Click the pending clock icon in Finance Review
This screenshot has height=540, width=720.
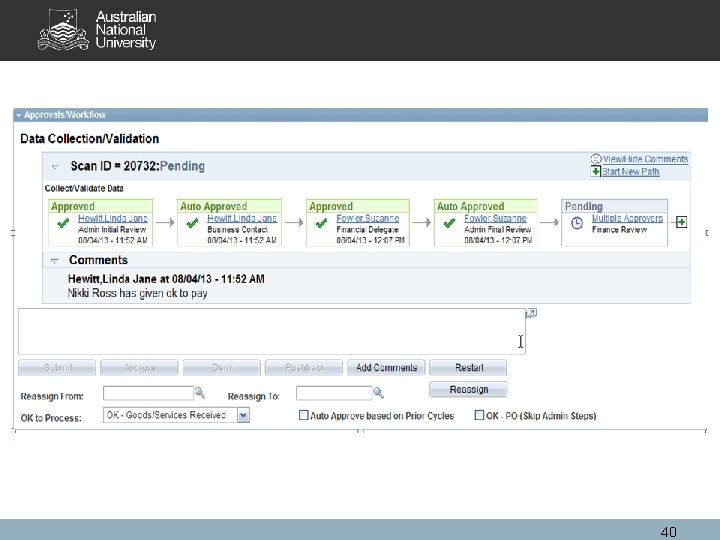[x=577, y=223]
